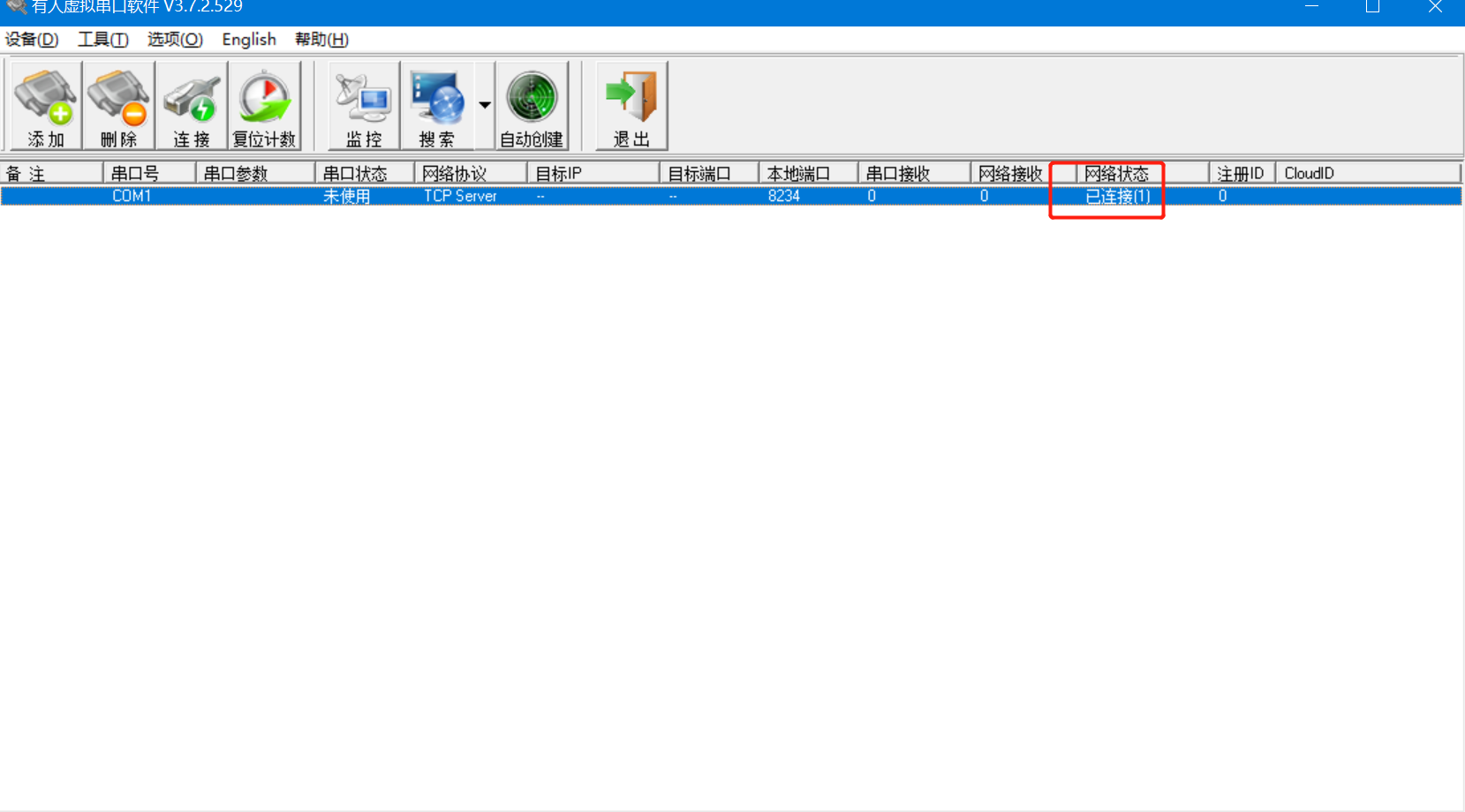1465x812 pixels.
Task: Open the 选项(O) menu
Action: point(175,40)
